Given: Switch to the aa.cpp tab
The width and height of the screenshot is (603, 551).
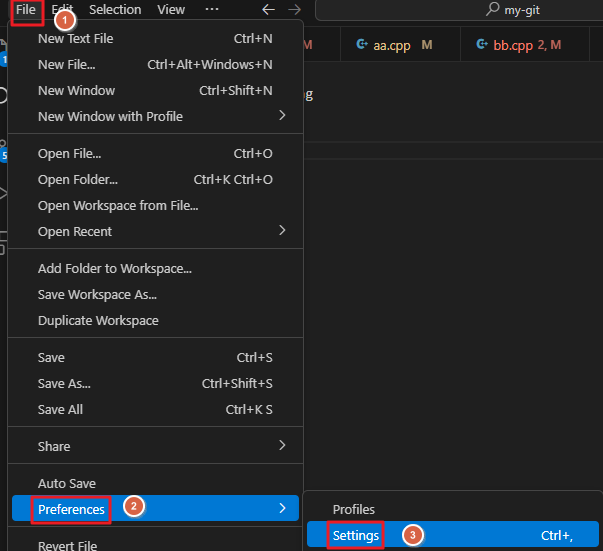Looking at the screenshot, I should [x=400, y=45].
